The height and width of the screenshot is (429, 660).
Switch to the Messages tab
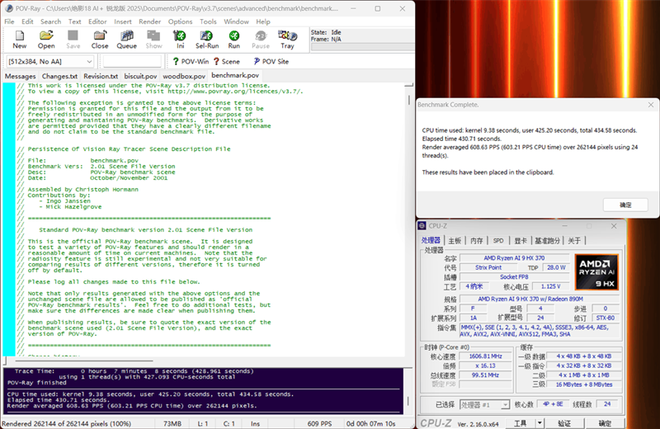pyautogui.click(x=20, y=76)
